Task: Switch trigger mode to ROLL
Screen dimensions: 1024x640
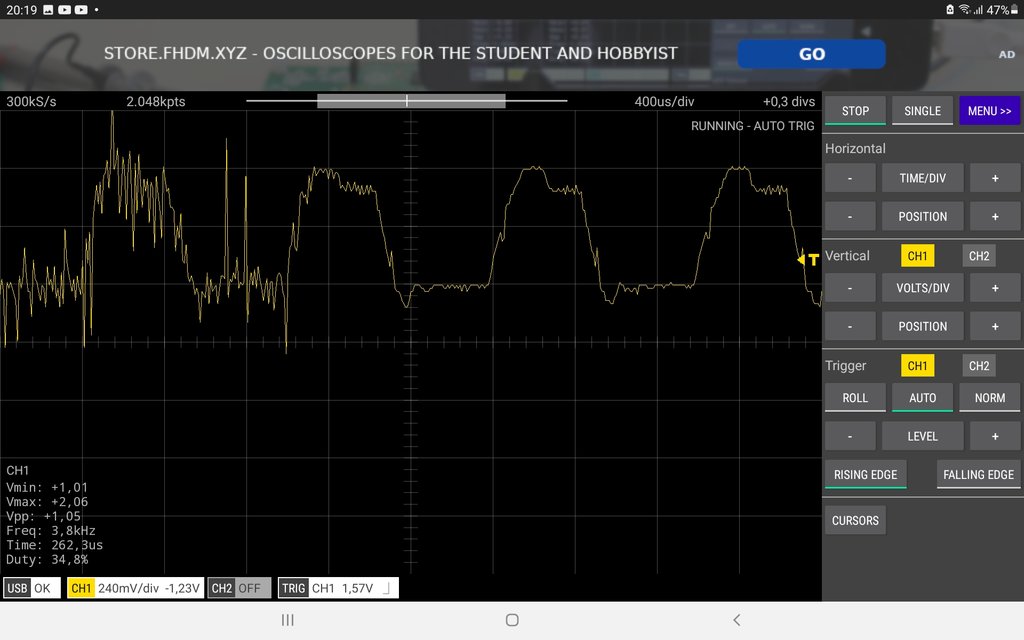Action: click(x=855, y=398)
